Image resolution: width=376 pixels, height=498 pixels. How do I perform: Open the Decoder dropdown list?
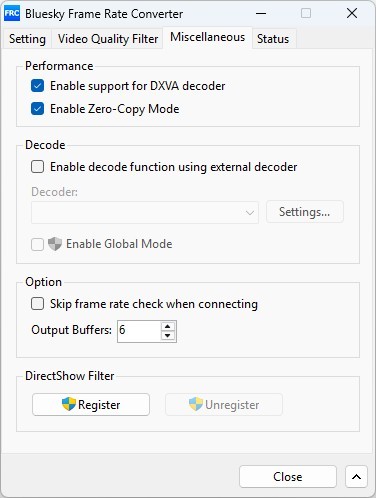145,212
